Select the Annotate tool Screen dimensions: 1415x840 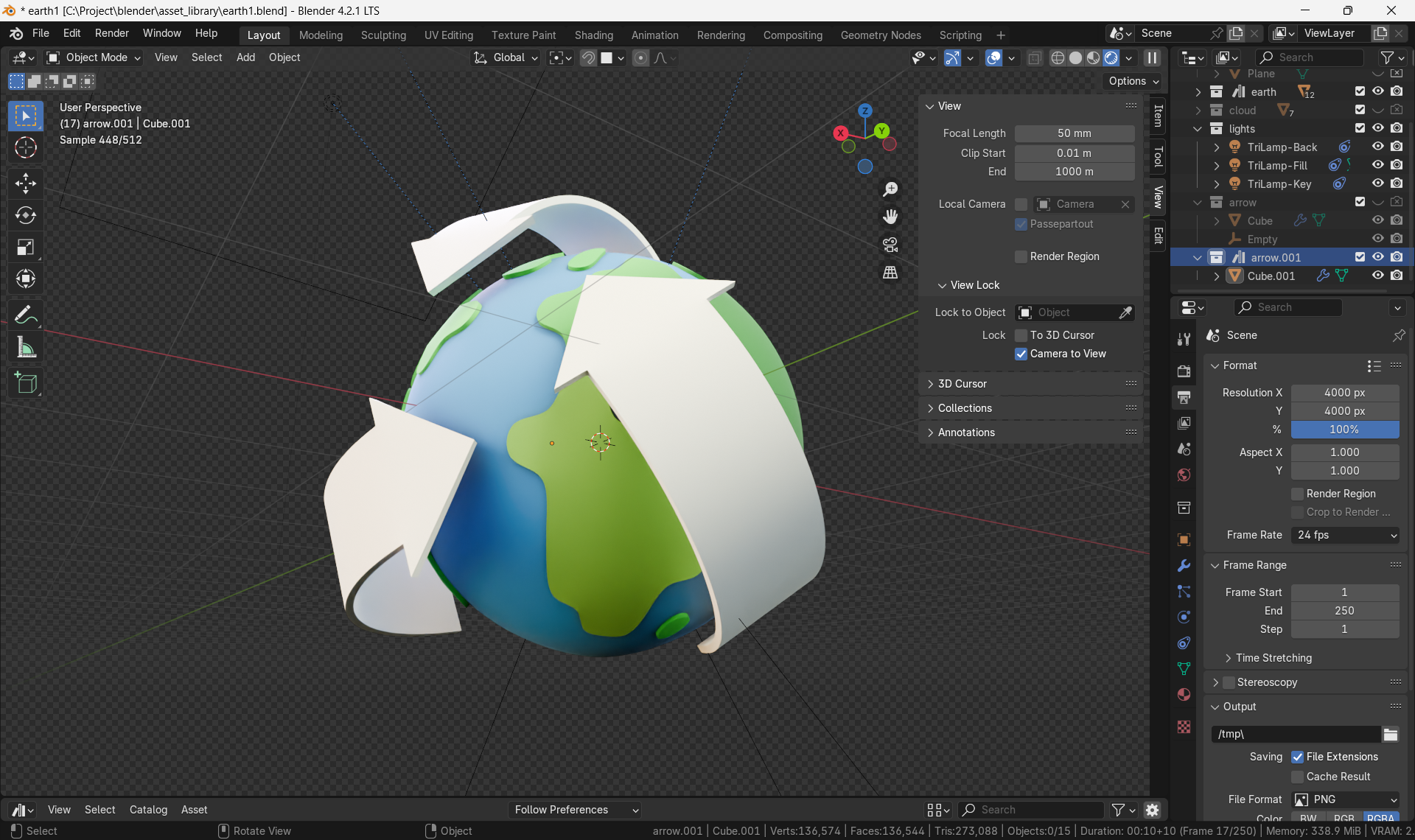pyautogui.click(x=26, y=315)
